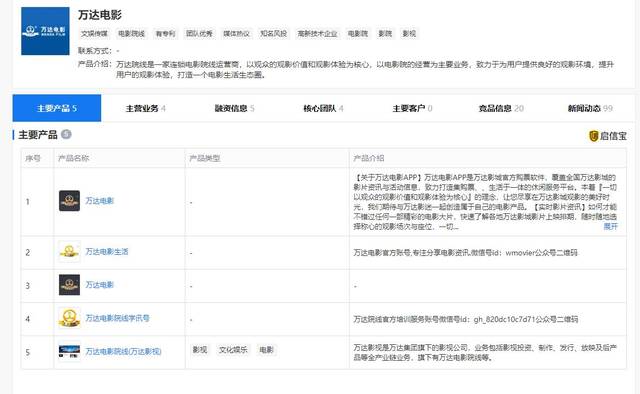The image size is (640, 394).
Task: Open the 万达电影院线学讯号 product link
Action: pyautogui.click(x=118, y=318)
